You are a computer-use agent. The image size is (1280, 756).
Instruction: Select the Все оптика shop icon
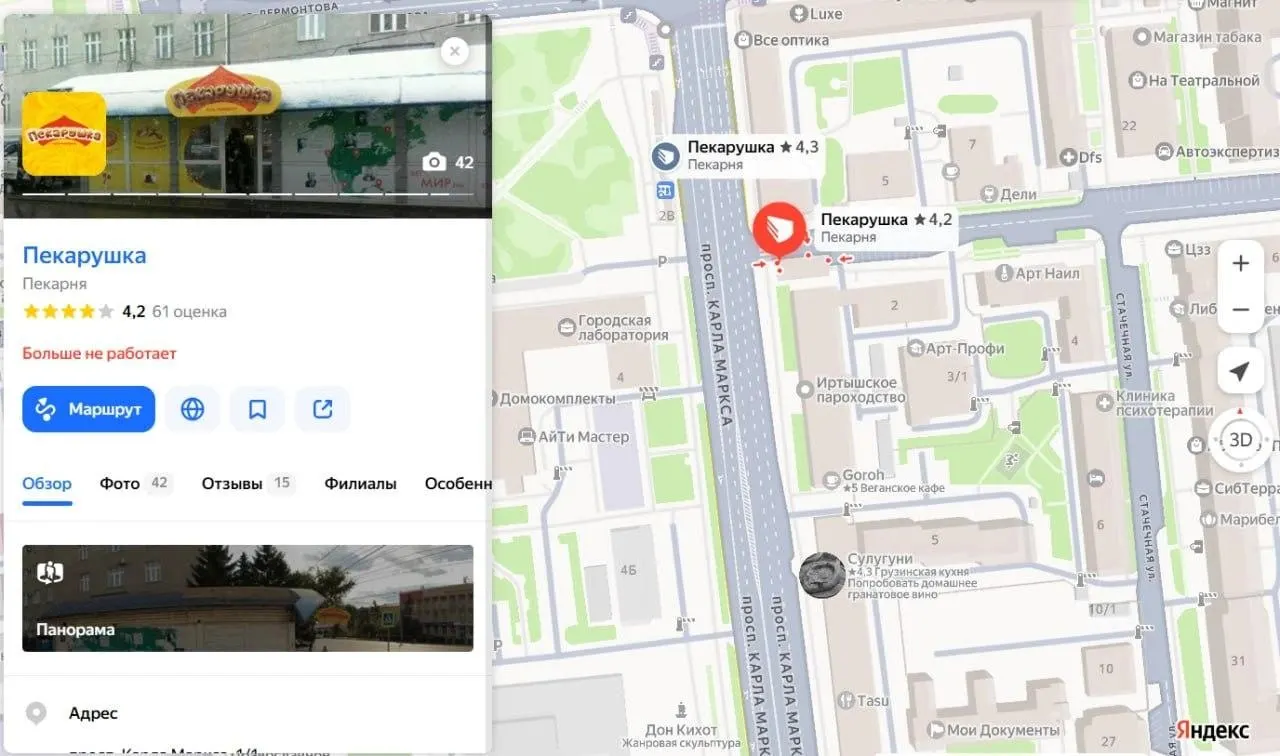click(x=742, y=41)
